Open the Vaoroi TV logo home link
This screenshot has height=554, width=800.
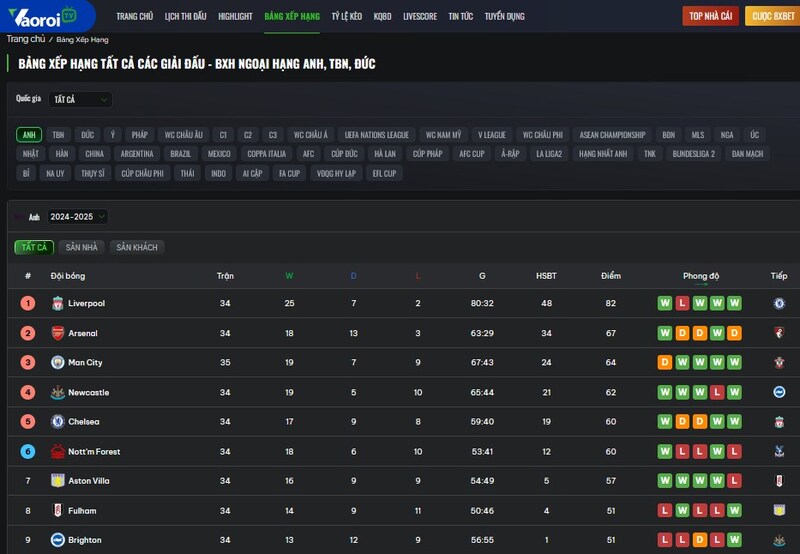pyautogui.click(x=43, y=16)
